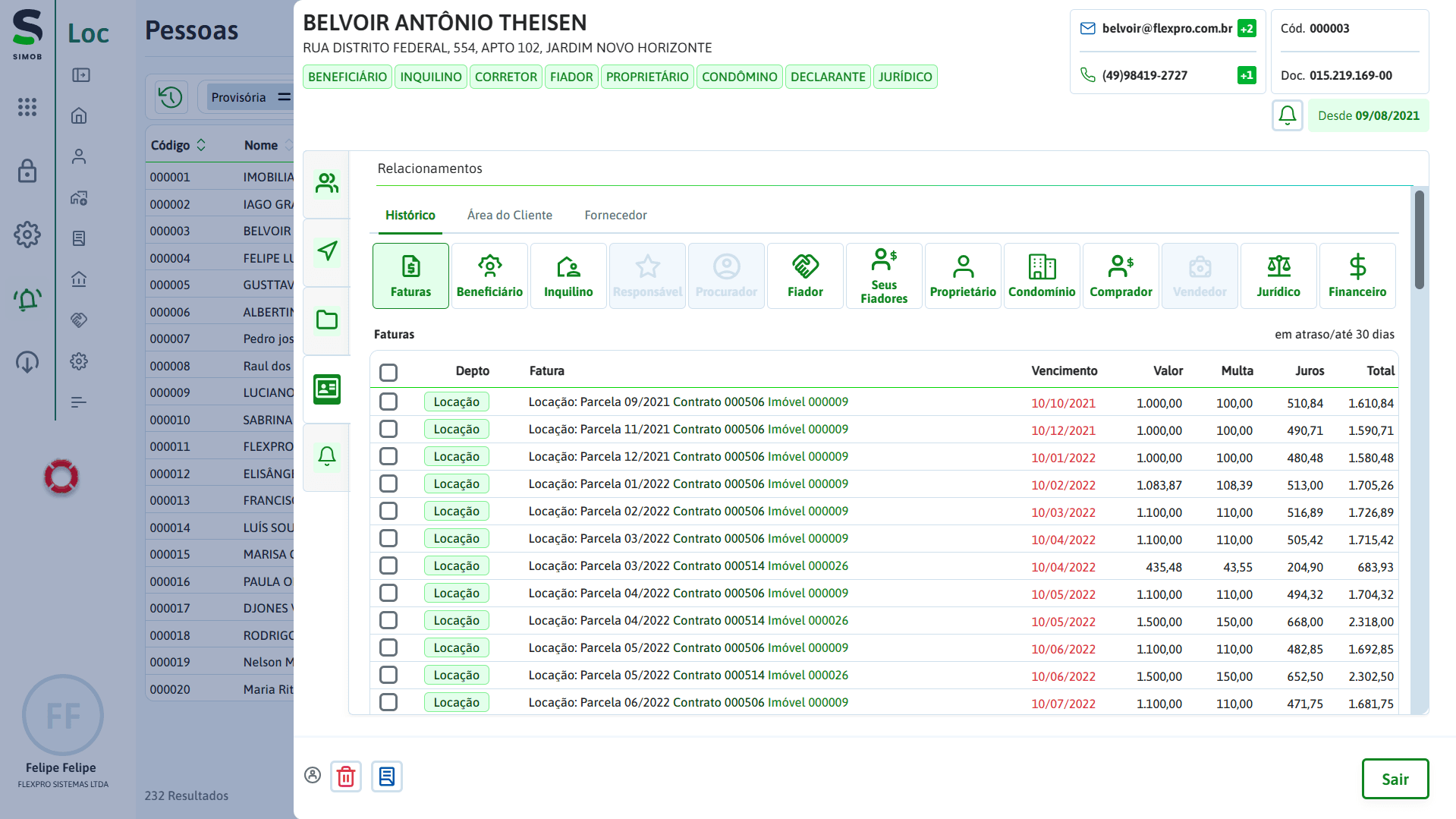The width and height of the screenshot is (1456, 819).
Task: Expand the +2 additional emails badge
Action: click(x=1246, y=29)
